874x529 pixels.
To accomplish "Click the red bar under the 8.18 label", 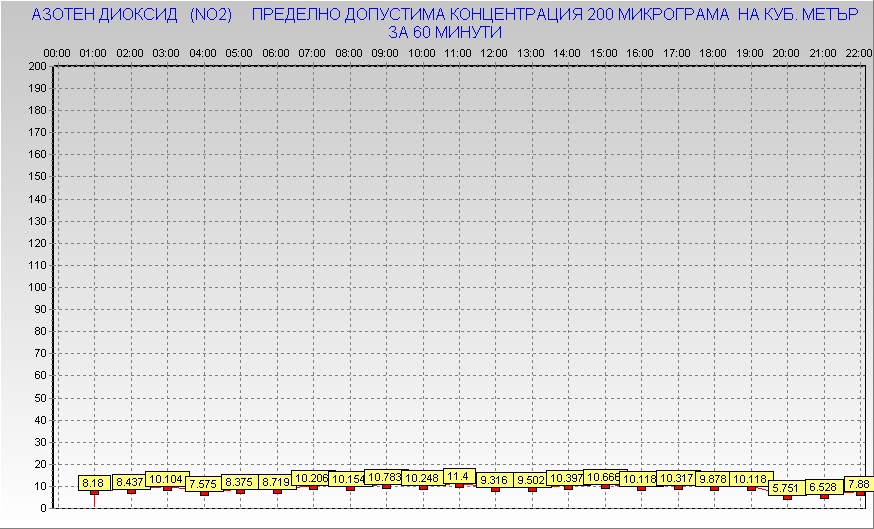I will tap(94, 493).
